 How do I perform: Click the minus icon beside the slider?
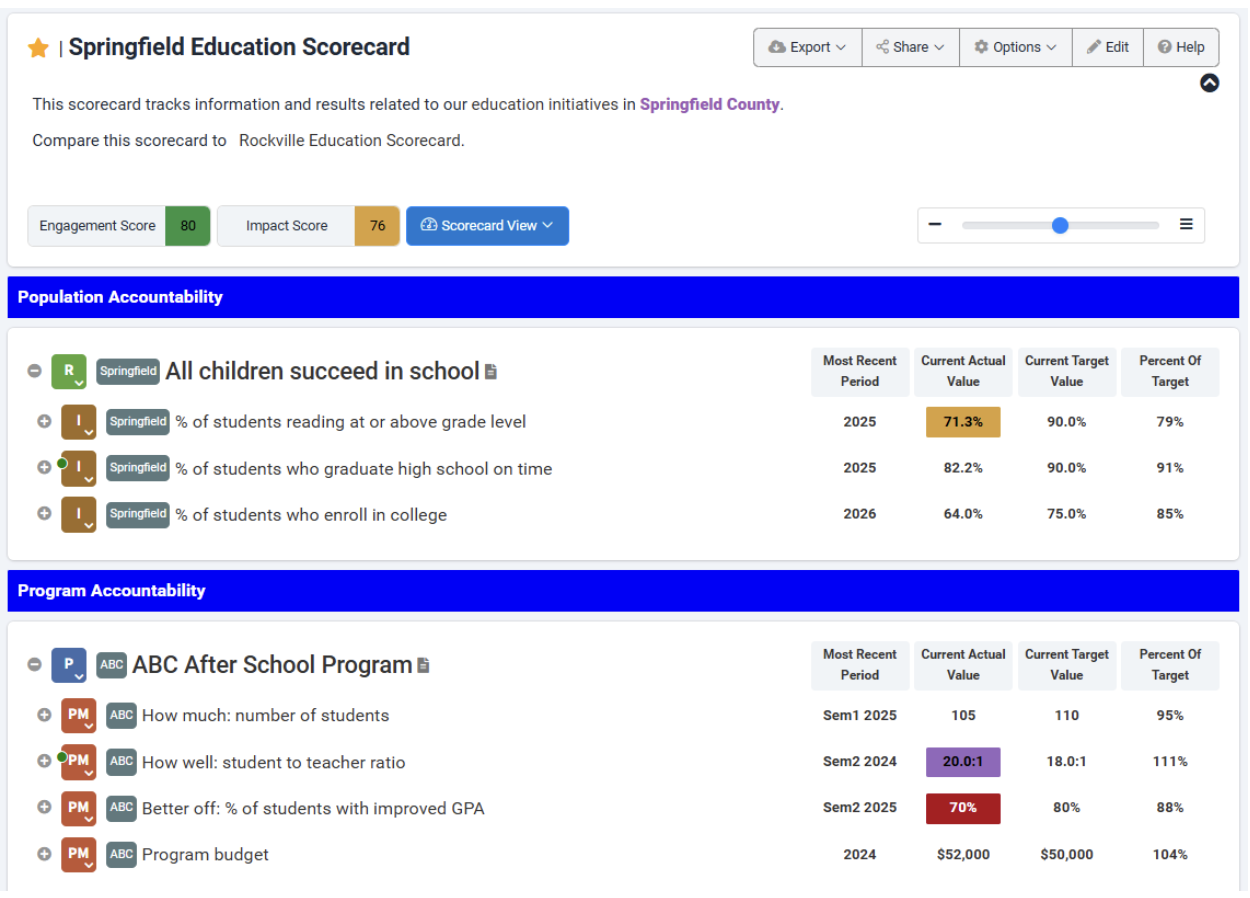coord(935,225)
